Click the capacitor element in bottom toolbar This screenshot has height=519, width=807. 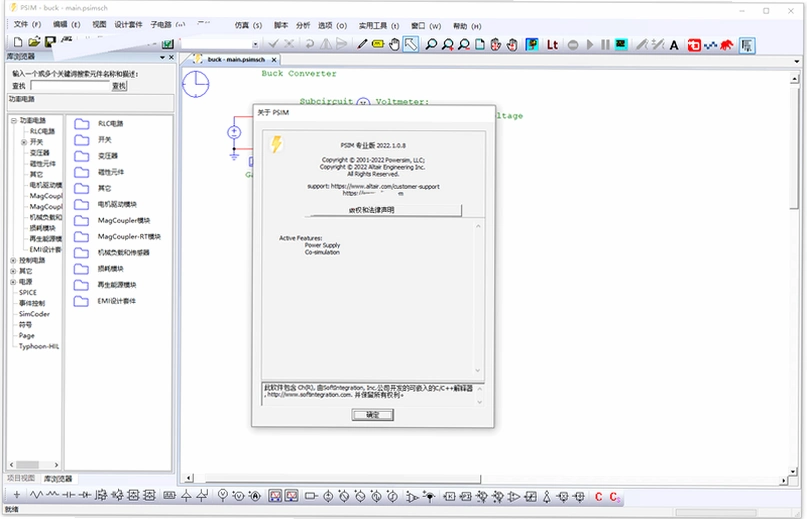[68, 495]
